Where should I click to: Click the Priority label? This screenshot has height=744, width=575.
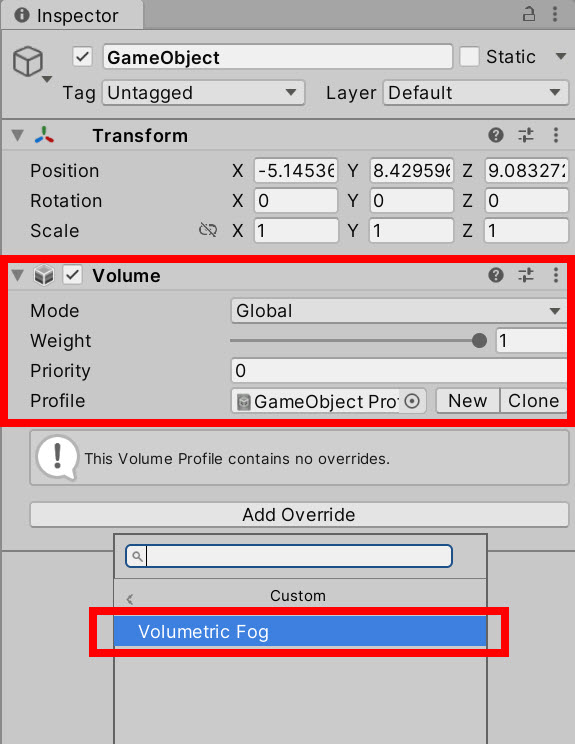(x=60, y=371)
